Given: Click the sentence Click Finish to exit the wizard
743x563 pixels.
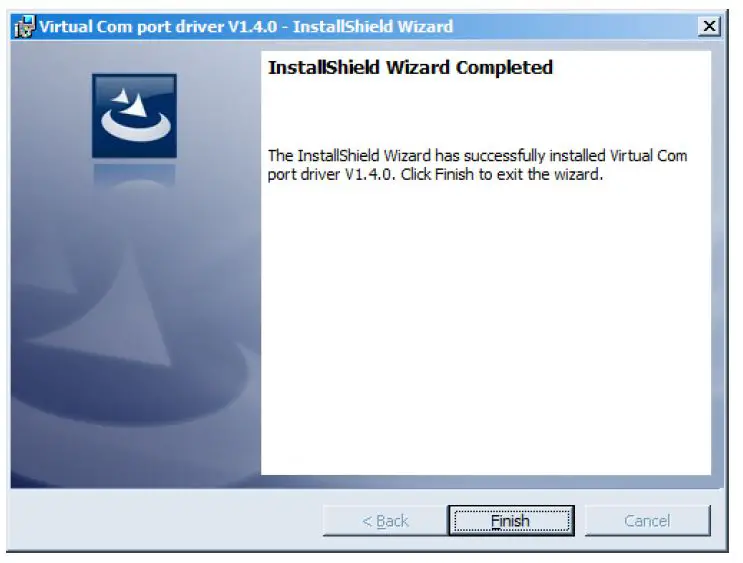Looking at the screenshot, I should click(502, 174).
